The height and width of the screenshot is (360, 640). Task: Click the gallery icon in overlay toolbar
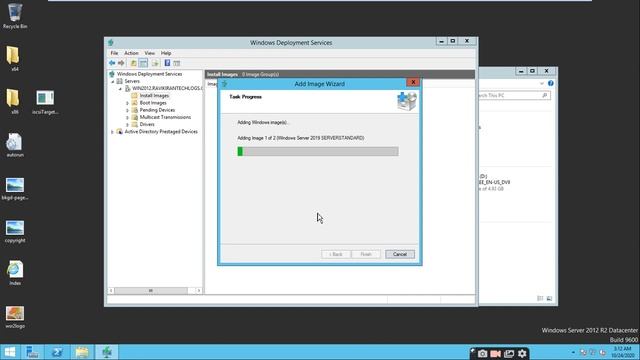tap(509, 353)
